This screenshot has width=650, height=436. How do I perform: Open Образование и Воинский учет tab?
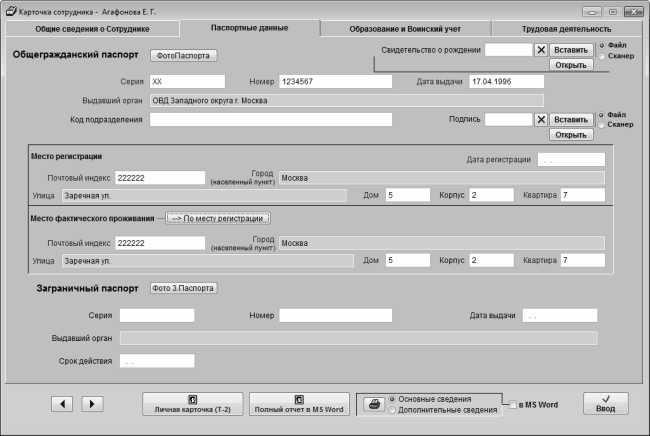[405, 29]
